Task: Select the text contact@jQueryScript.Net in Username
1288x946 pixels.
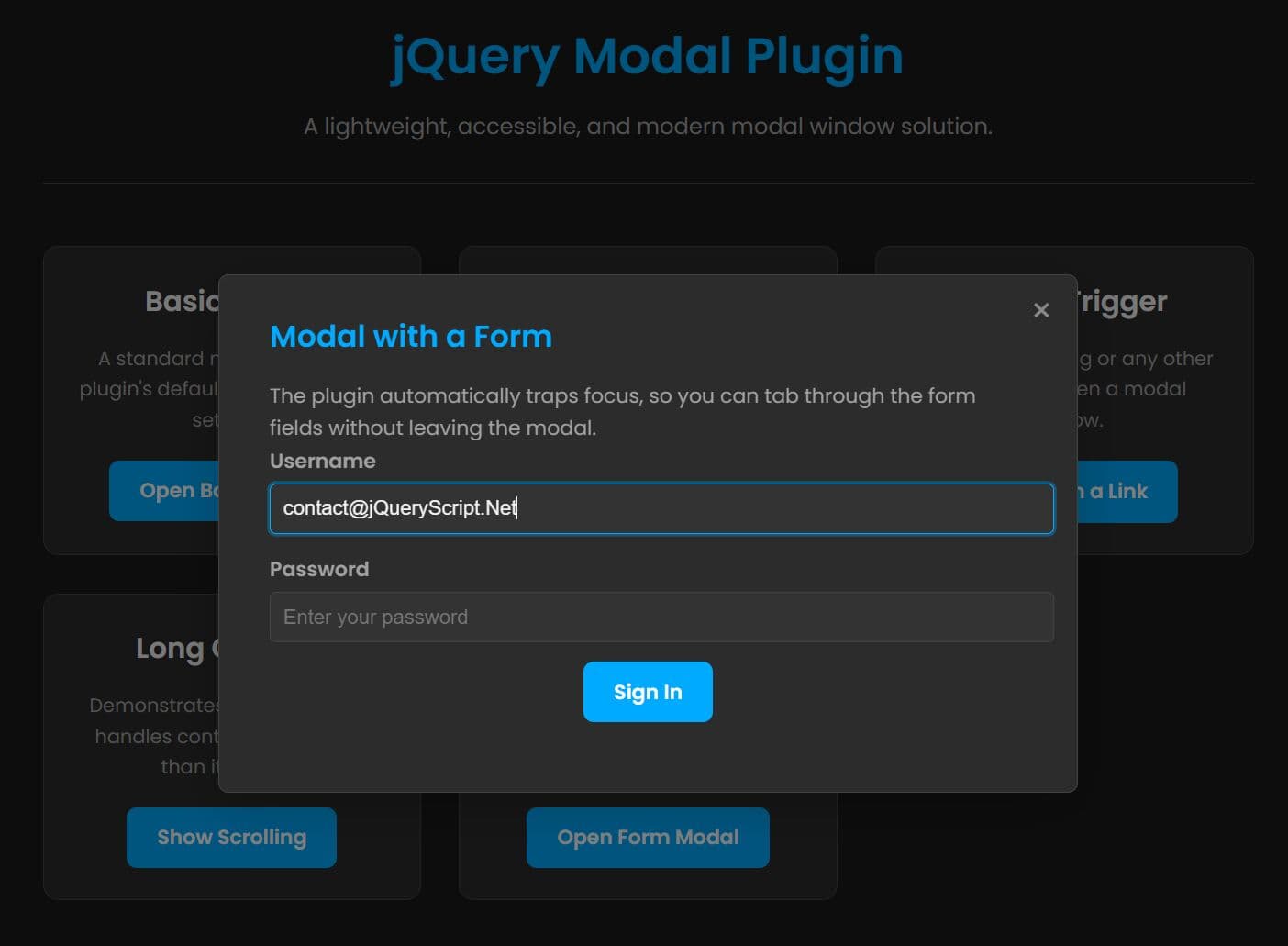Action: (400, 508)
